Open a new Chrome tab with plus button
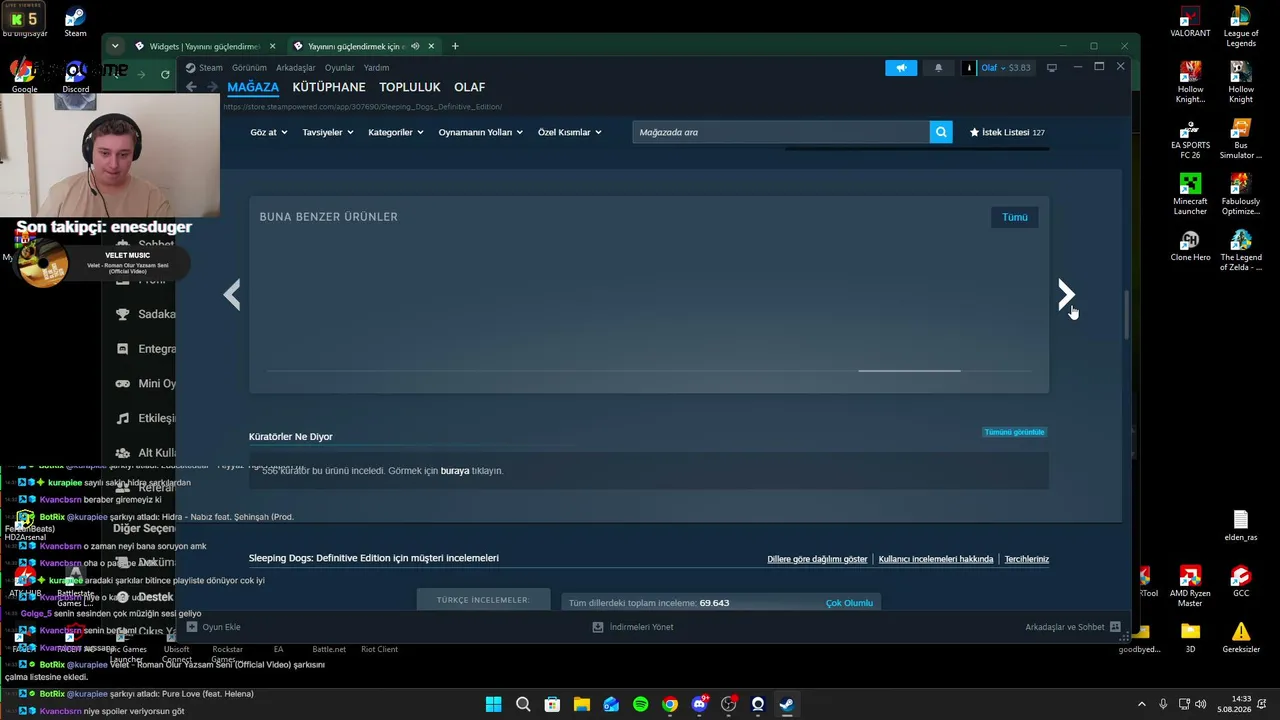 click(x=455, y=46)
